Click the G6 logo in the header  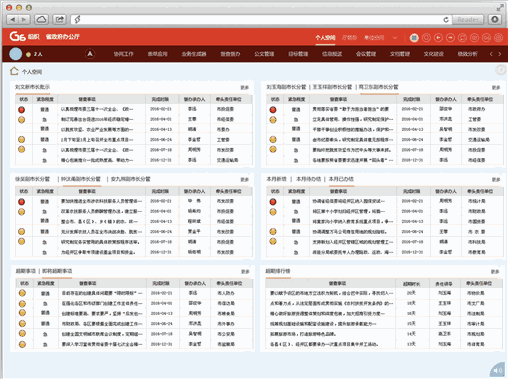[x=17, y=36]
